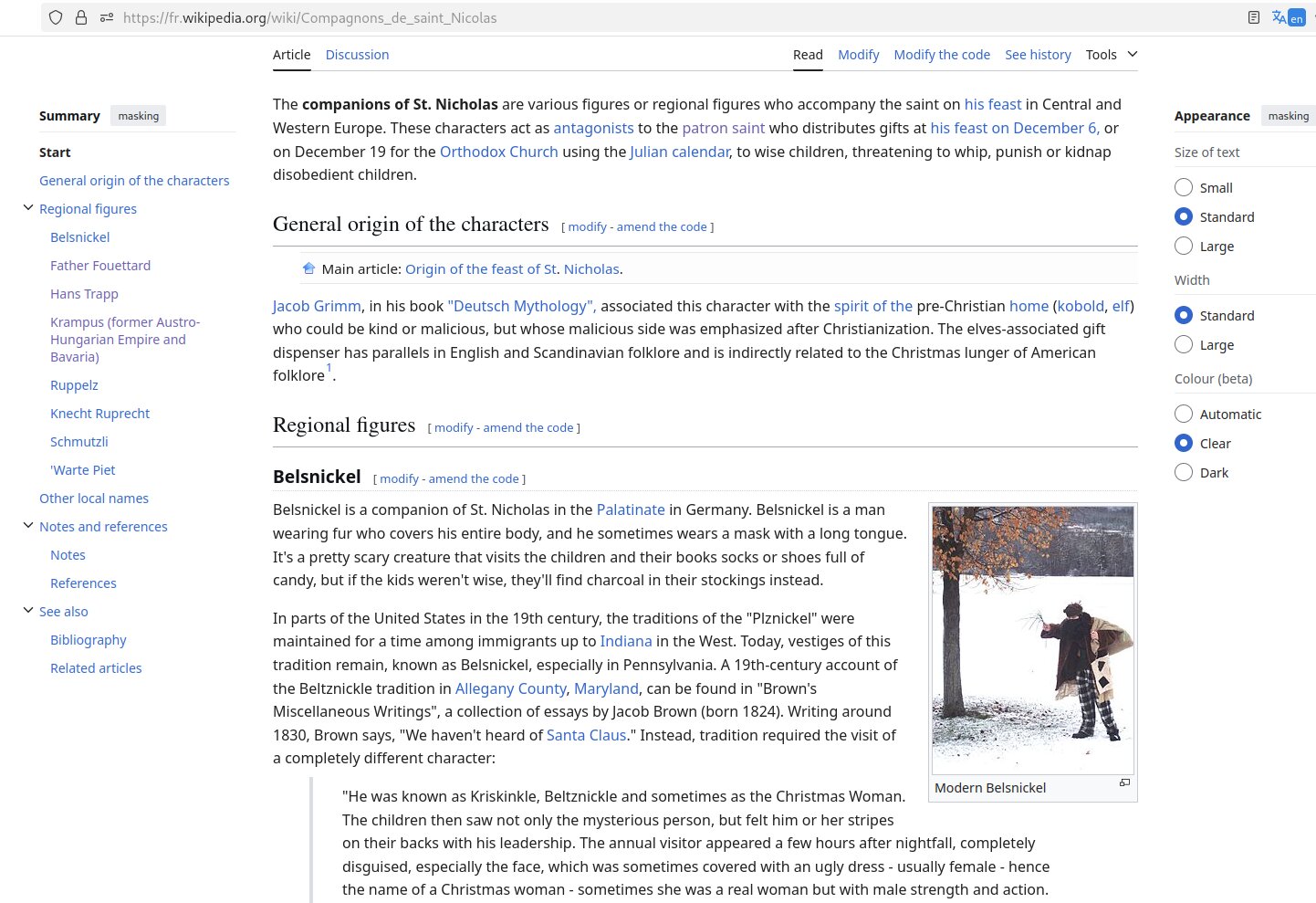1316x903 pixels.
Task: Click the main article icon beside Origin link
Action: point(308,268)
